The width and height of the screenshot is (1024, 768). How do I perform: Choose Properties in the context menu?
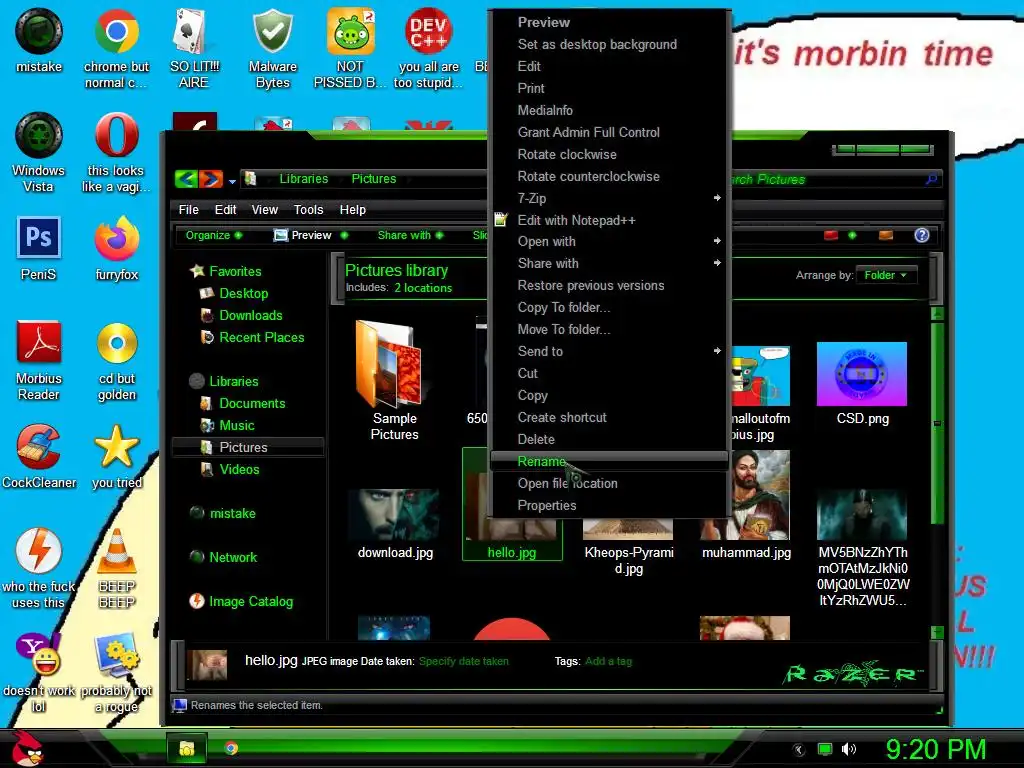coord(609,505)
